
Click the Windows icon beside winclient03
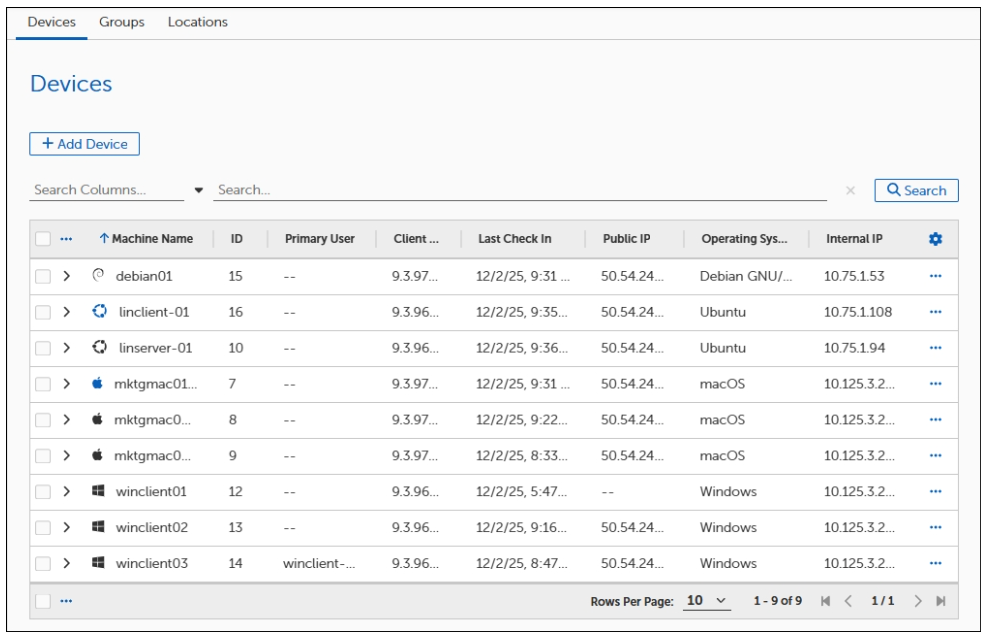(99, 563)
